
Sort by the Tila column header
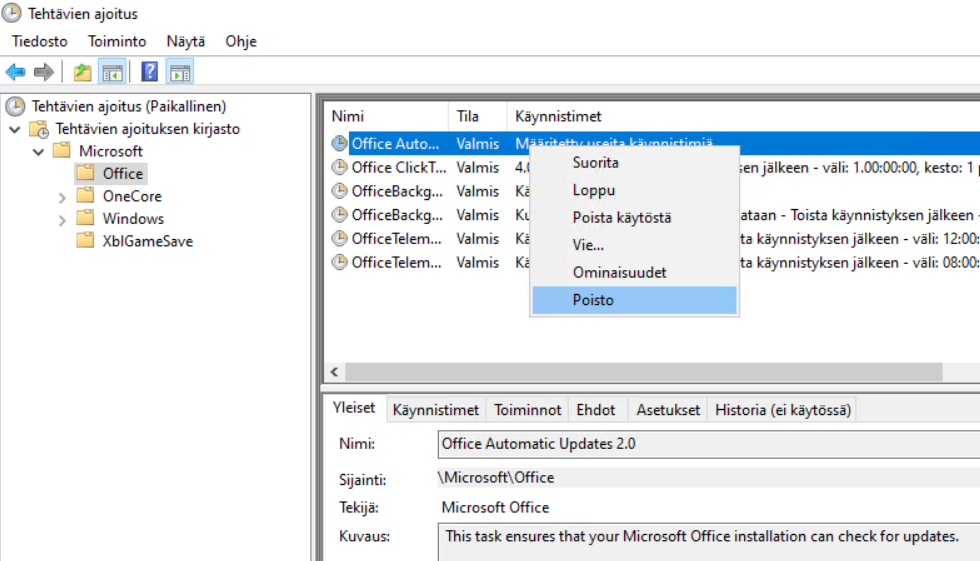click(478, 116)
